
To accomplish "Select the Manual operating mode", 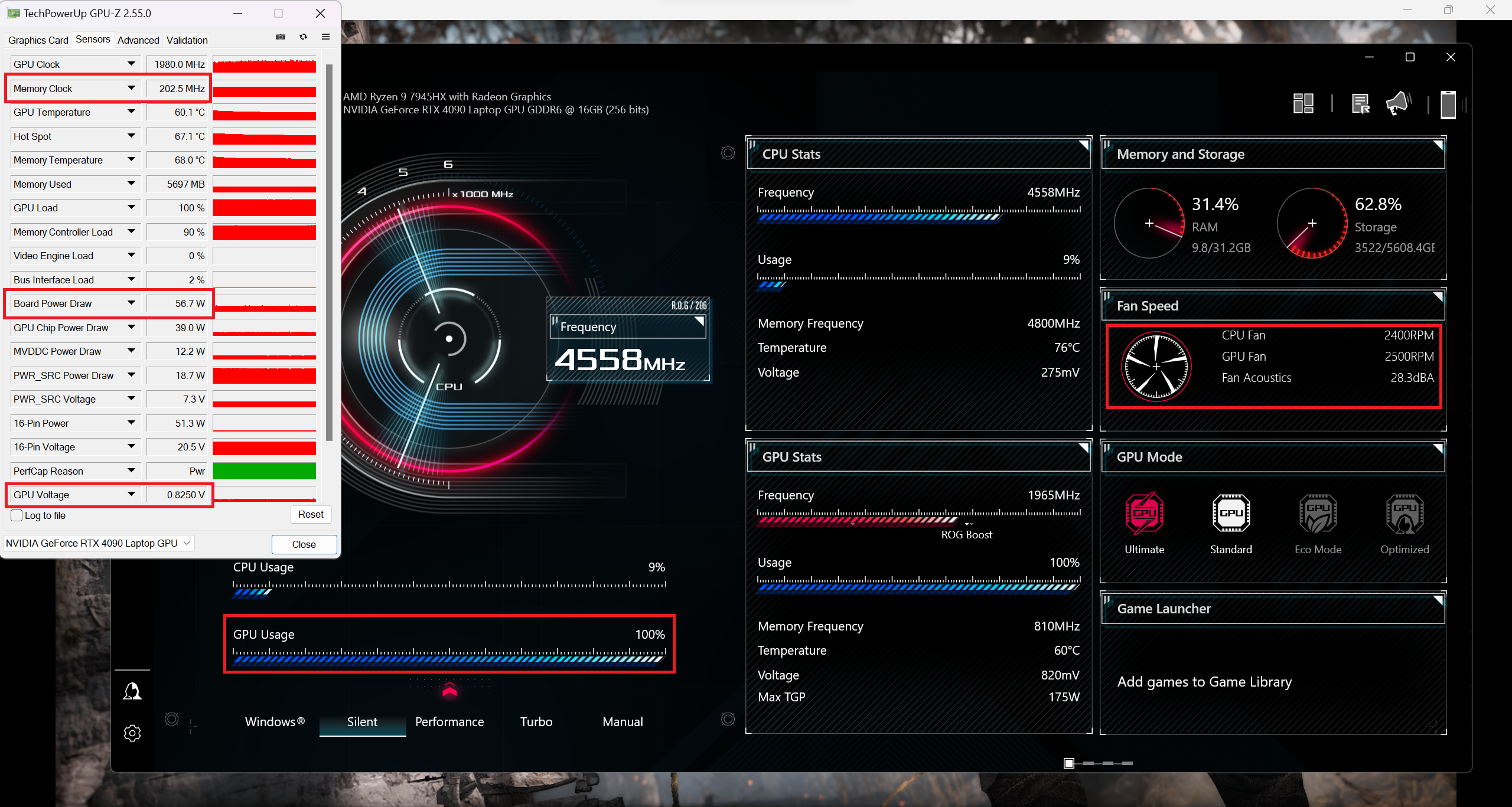I will point(623,721).
